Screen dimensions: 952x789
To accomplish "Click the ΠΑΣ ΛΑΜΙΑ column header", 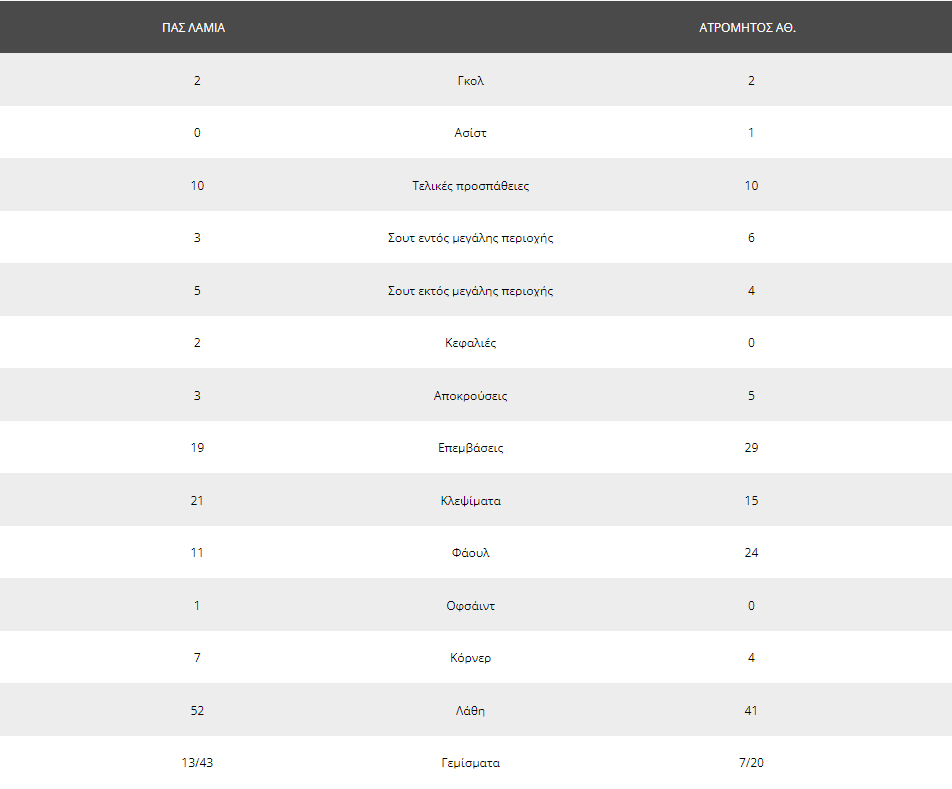I will pos(194,28).
